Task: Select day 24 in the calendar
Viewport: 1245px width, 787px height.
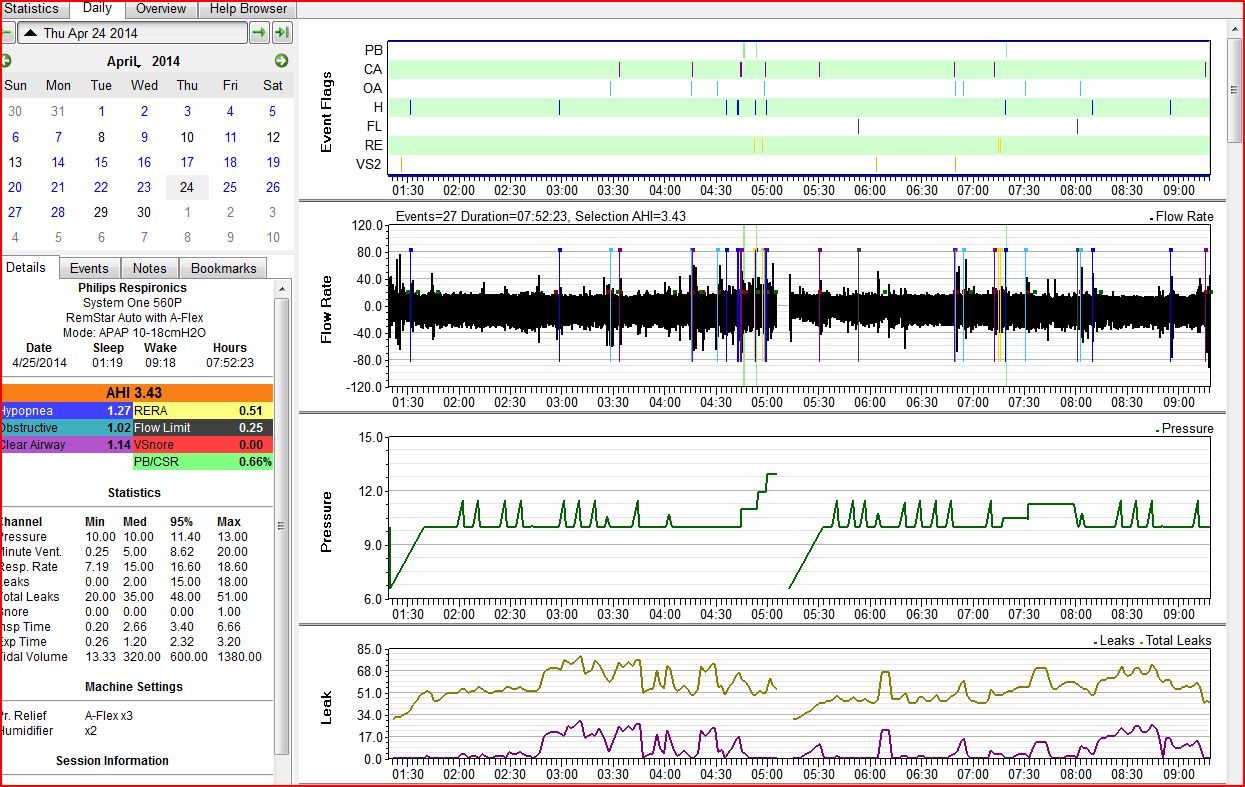Action: pos(187,187)
